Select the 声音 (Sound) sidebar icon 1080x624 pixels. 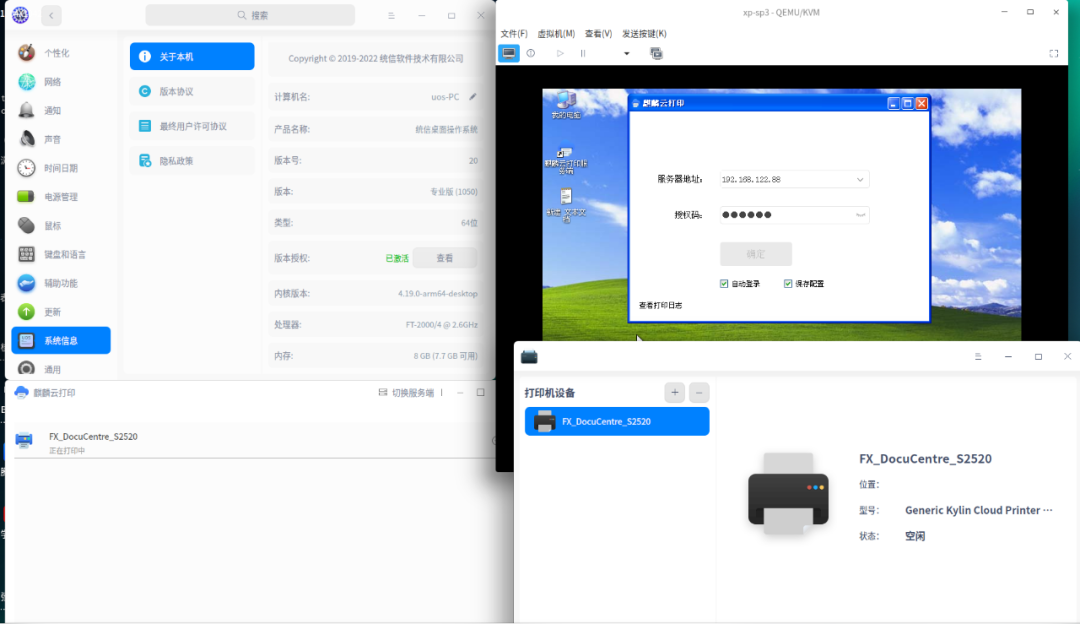click(x=25, y=139)
